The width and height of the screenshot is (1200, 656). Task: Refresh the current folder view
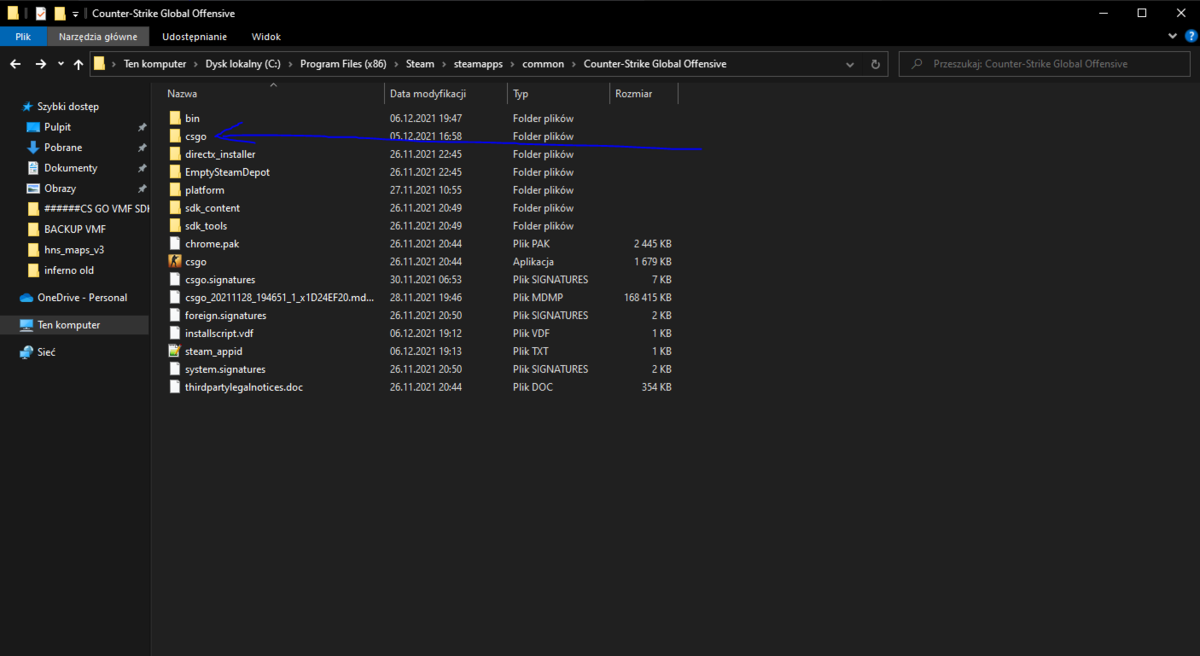coord(875,64)
